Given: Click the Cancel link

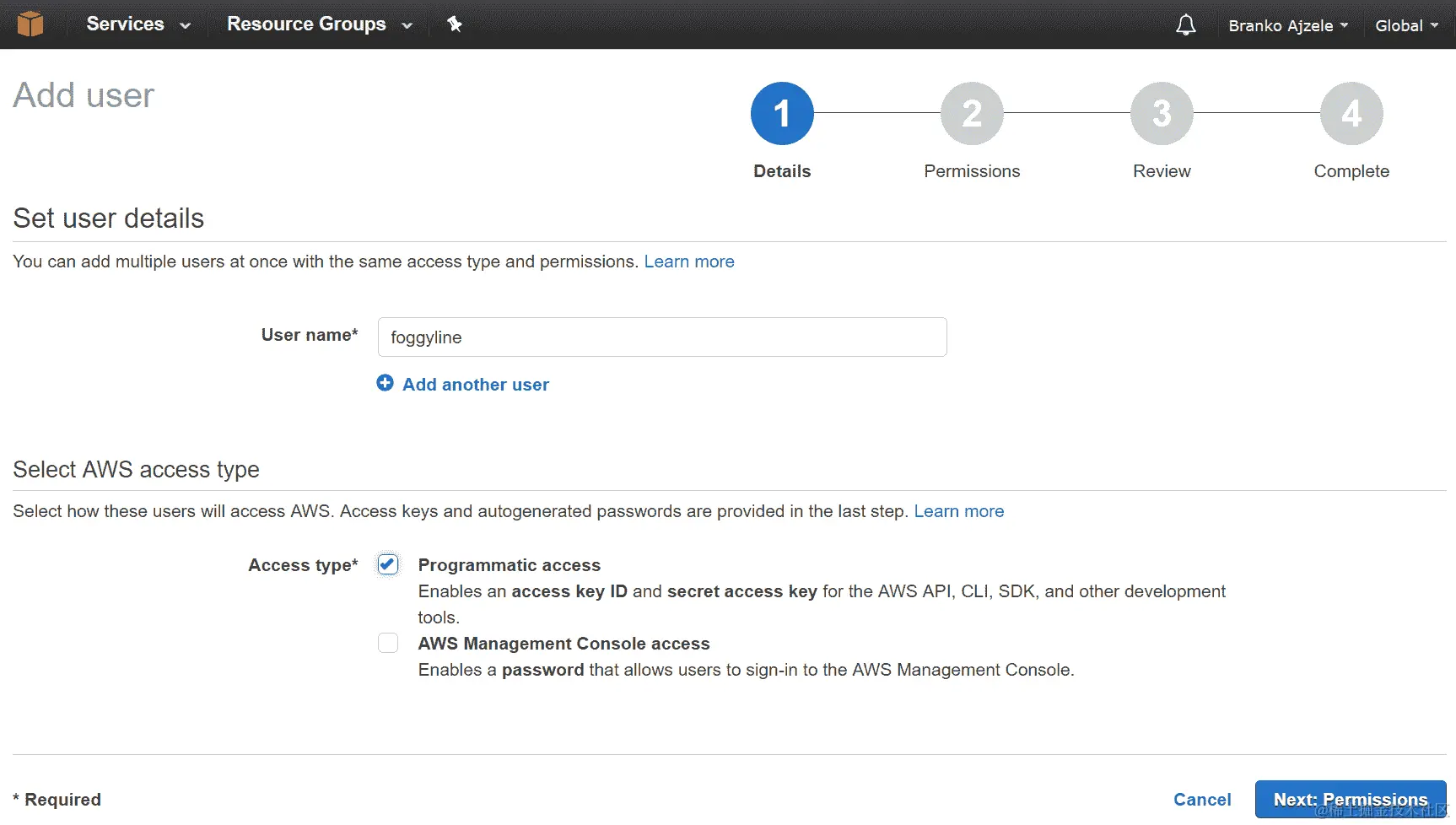Looking at the screenshot, I should 1201,799.
